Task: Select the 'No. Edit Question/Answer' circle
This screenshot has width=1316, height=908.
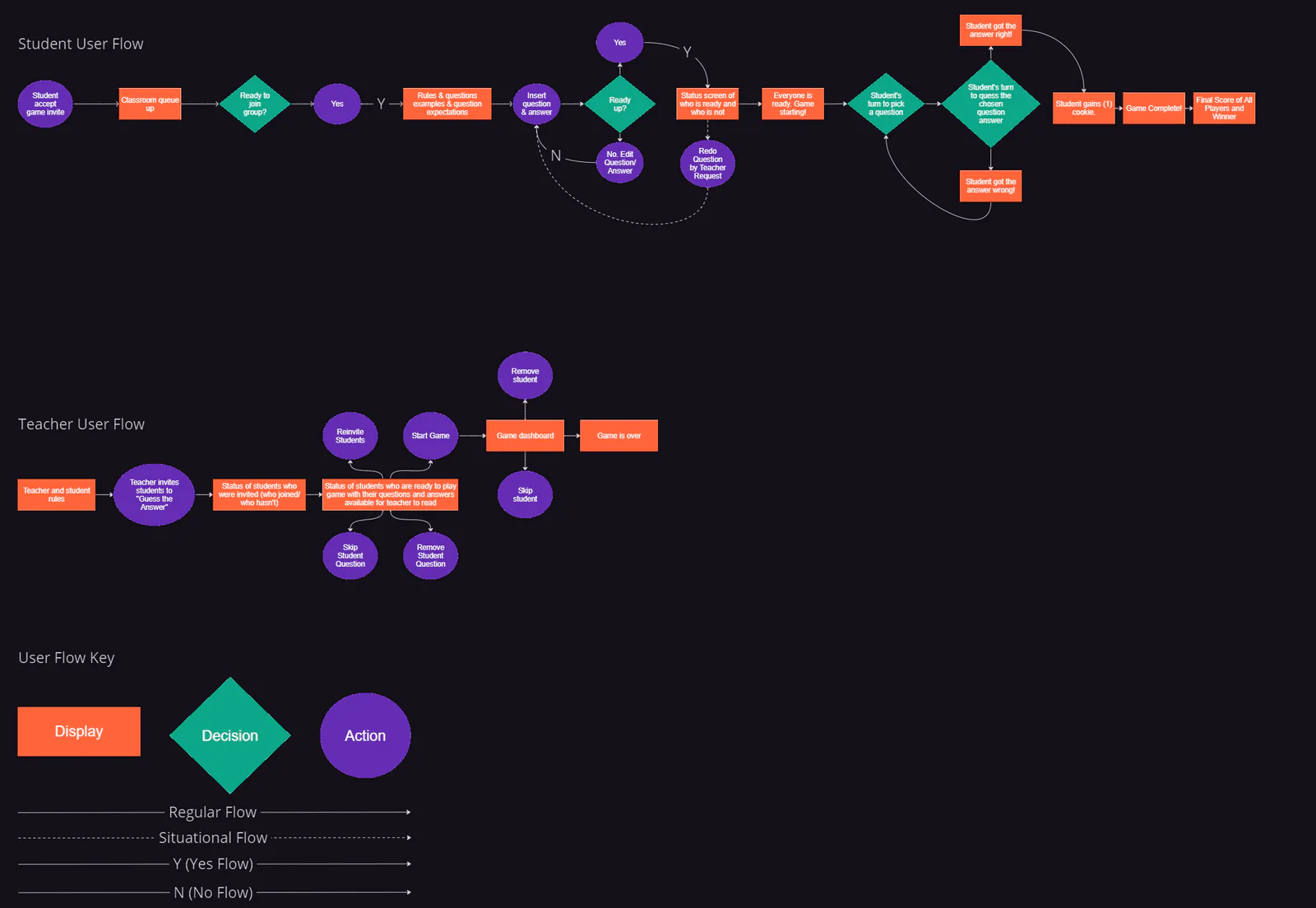Action: (x=619, y=162)
